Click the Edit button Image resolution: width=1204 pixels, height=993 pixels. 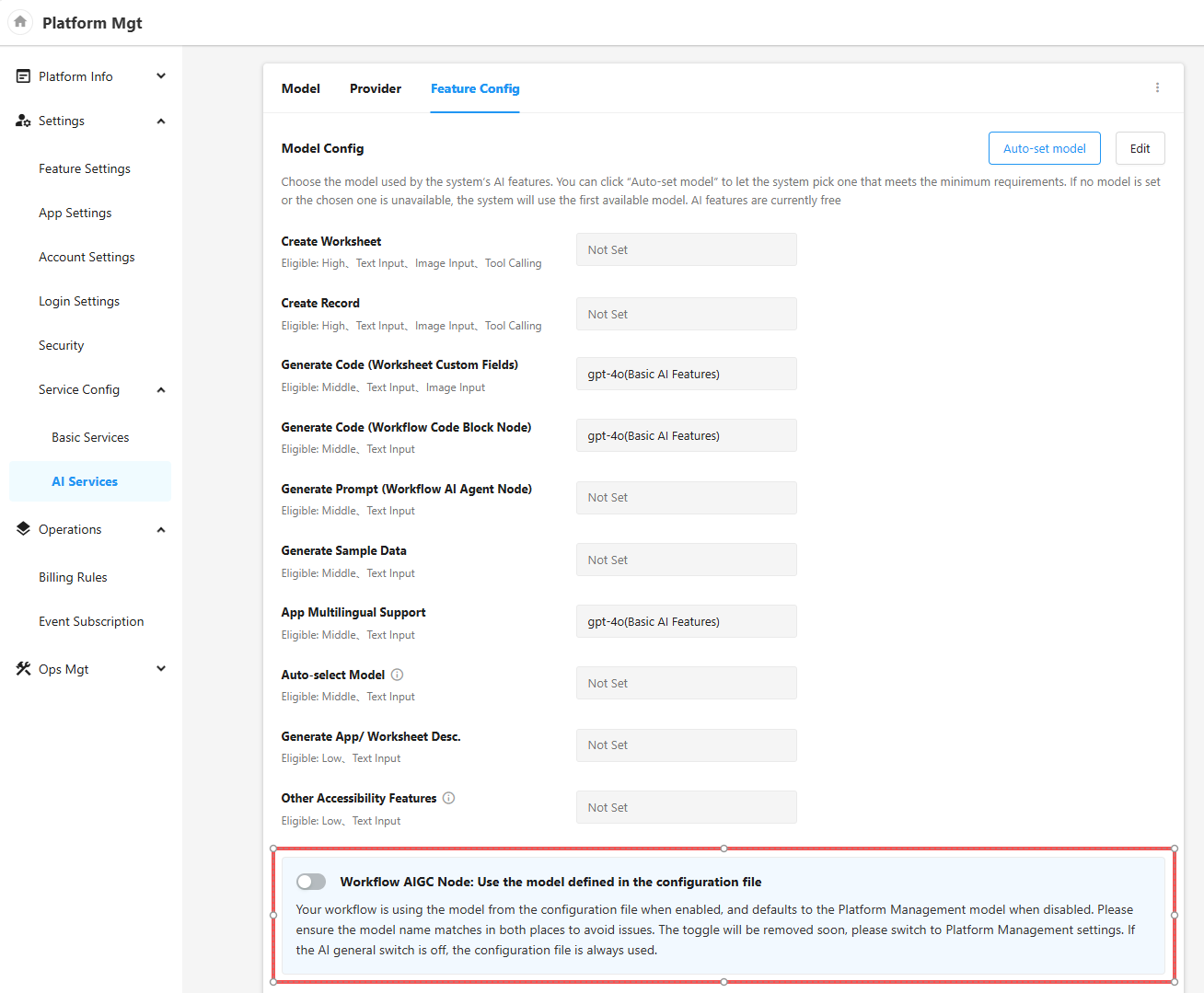tap(1140, 148)
